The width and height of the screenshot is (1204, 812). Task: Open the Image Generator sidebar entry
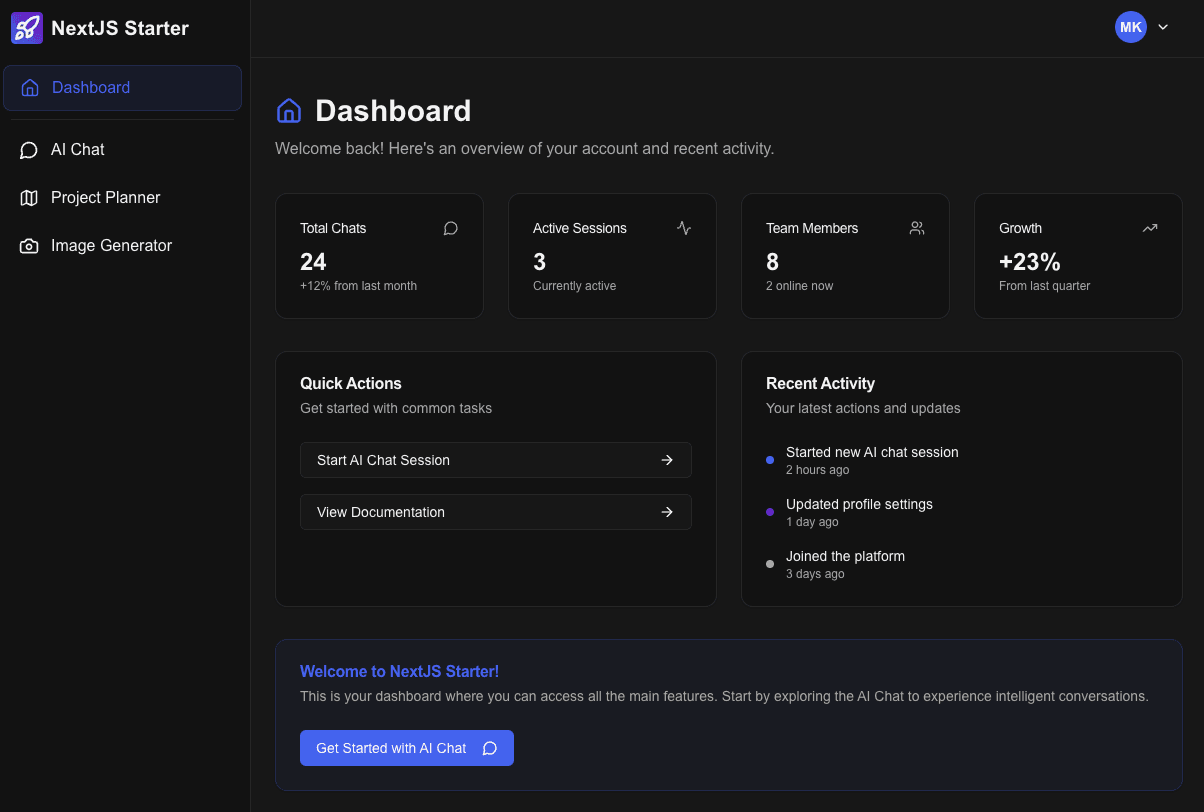point(111,245)
